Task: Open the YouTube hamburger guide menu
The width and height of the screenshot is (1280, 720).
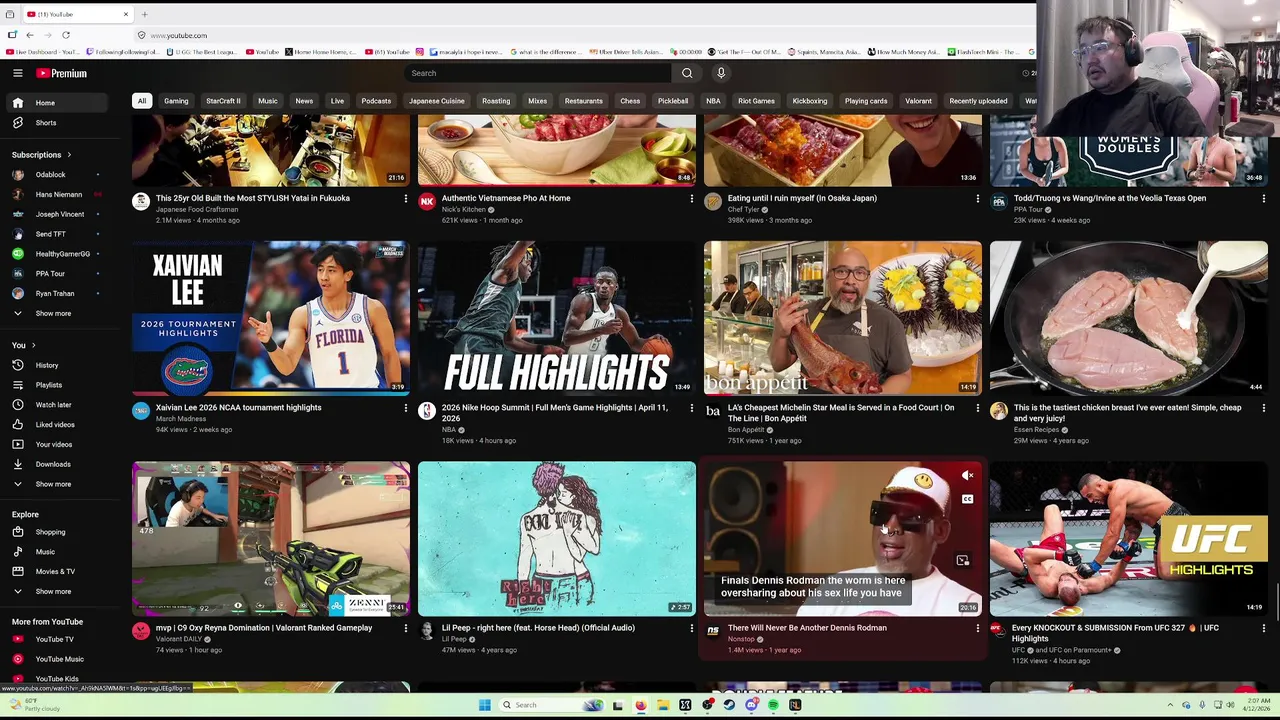Action: (x=18, y=73)
